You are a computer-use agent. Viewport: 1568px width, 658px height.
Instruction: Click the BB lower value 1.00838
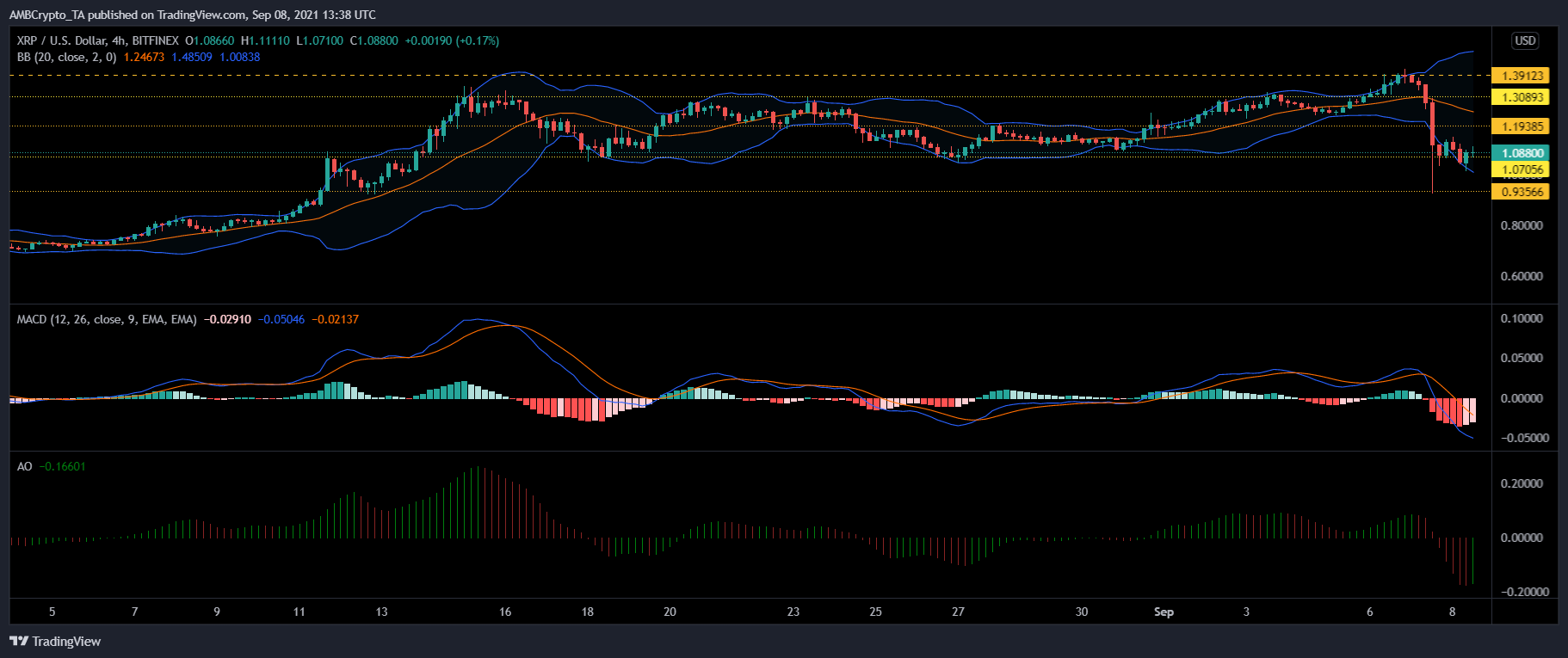tap(239, 57)
